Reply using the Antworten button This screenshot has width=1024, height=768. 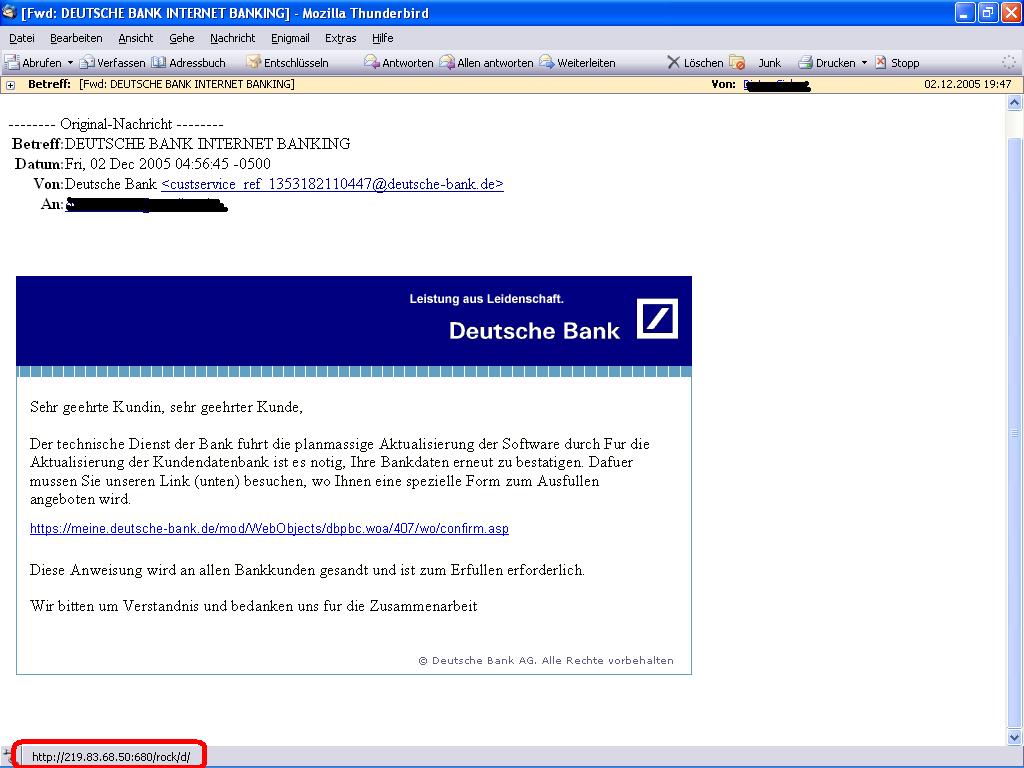tap(398, 63)
